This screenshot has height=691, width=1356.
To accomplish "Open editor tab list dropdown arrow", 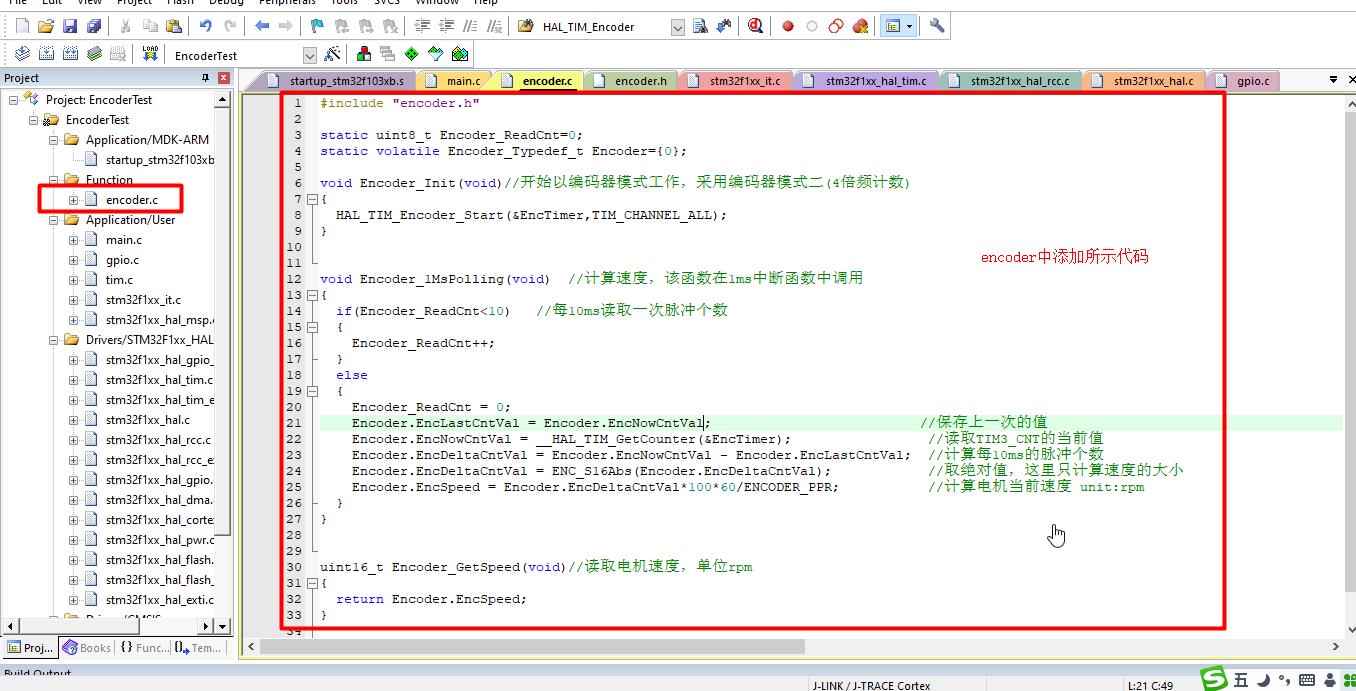I will 1334,80.
